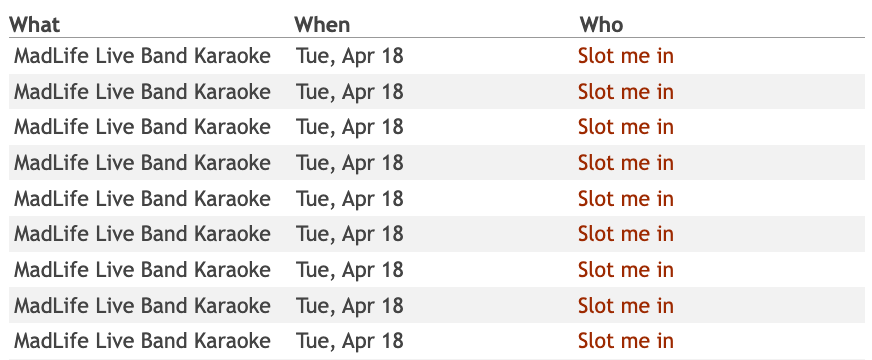The height and width of the screenshot is (360, 872).
Task: Click the 'When' column header
Action: pos(322,24)
